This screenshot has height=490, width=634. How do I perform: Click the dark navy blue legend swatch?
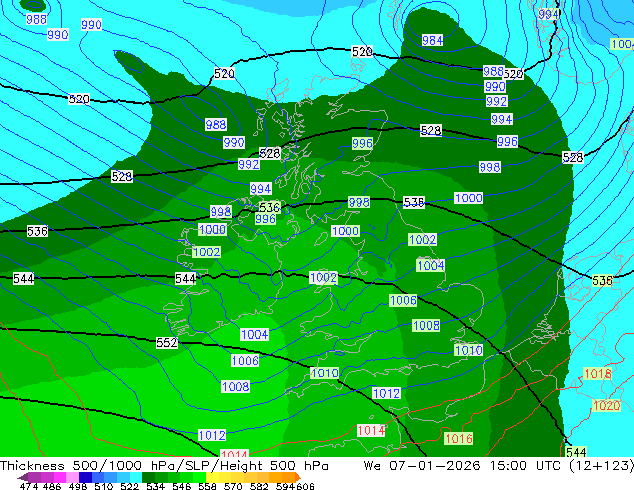[x=85, y=477]
